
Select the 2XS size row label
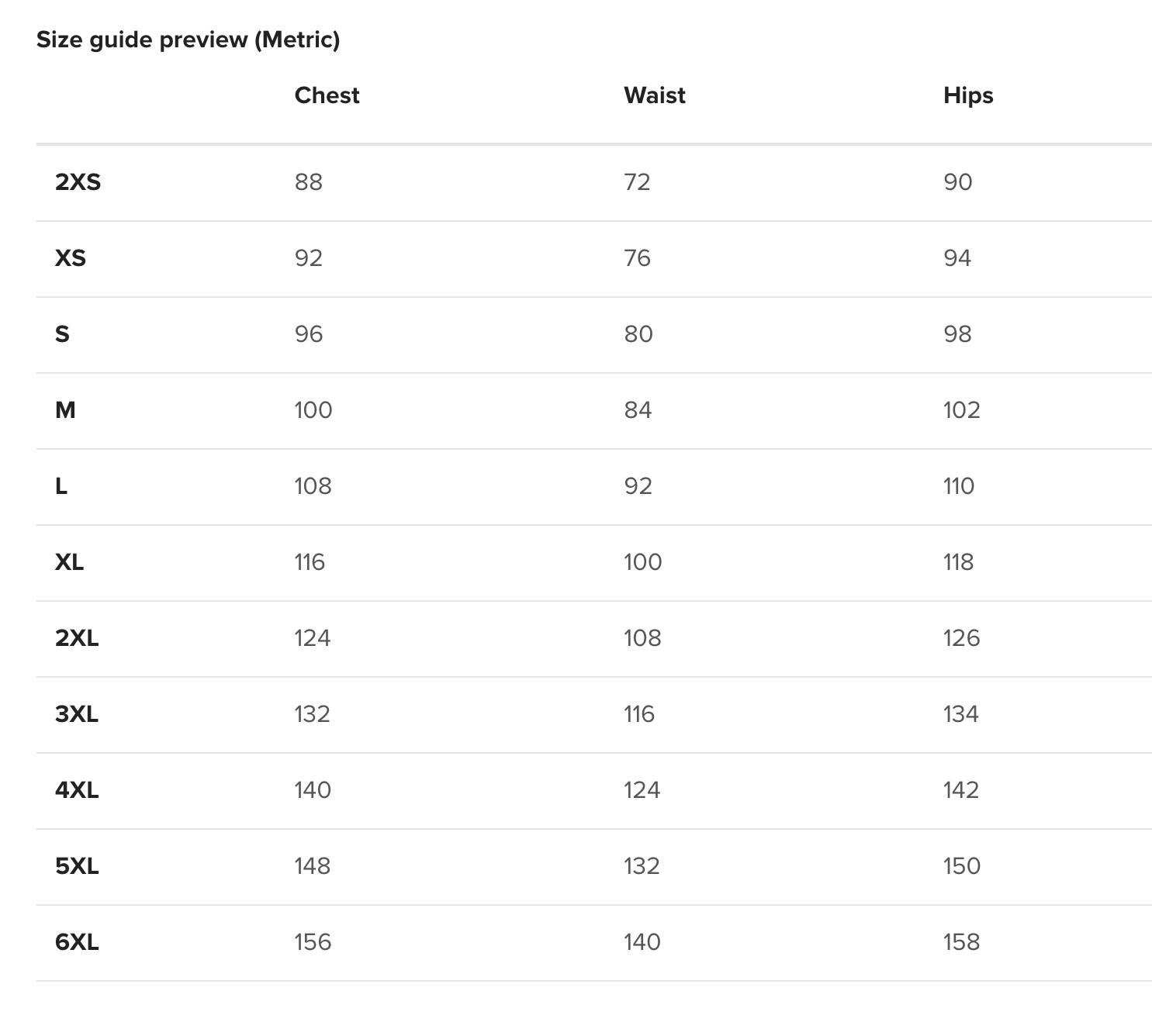pyautogui.click(x=78, y=182)
